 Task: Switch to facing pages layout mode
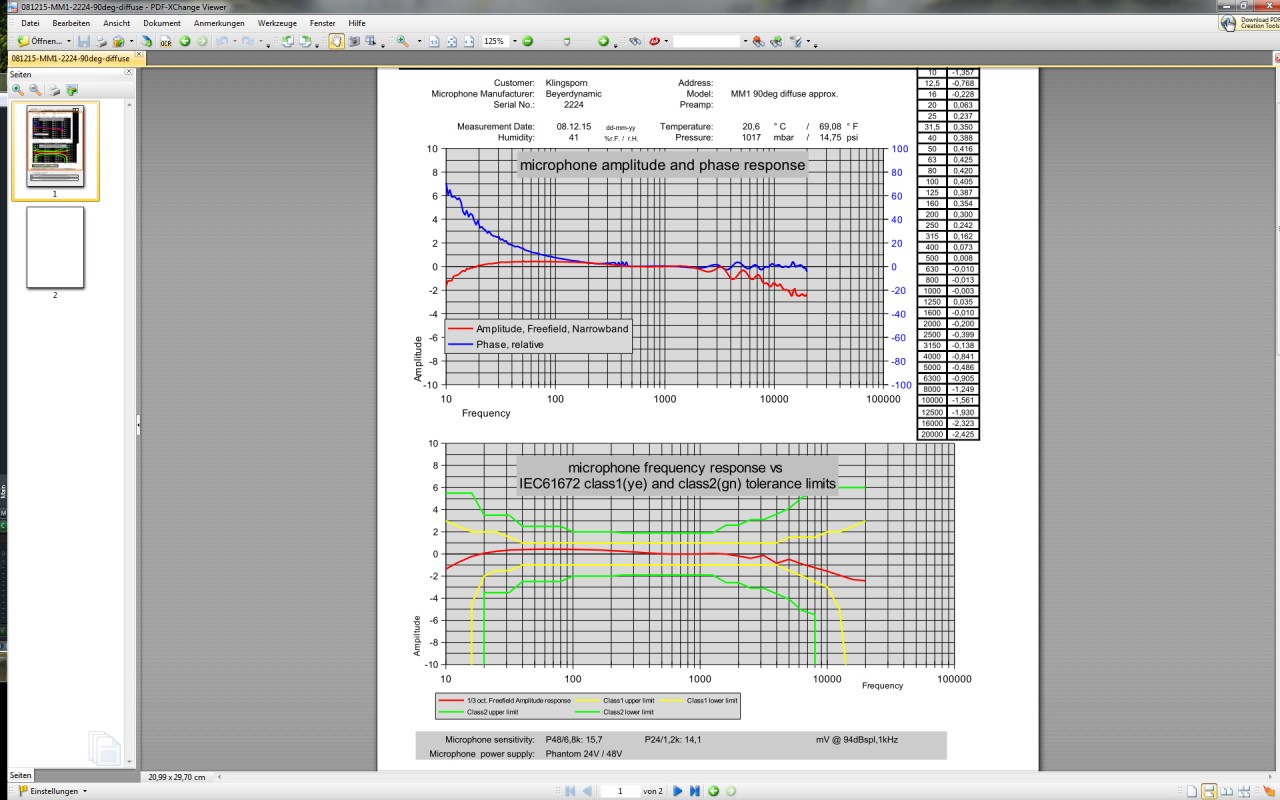(1227, 791)
